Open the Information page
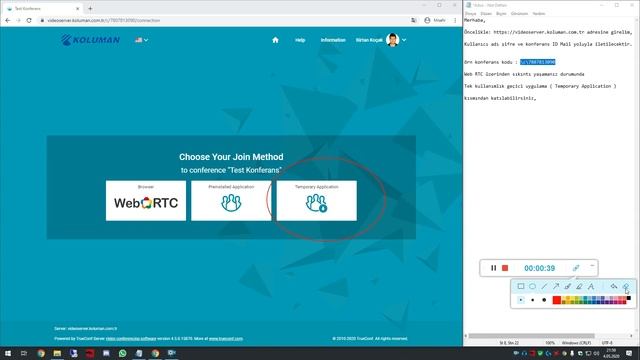 (x=333, y=40)
